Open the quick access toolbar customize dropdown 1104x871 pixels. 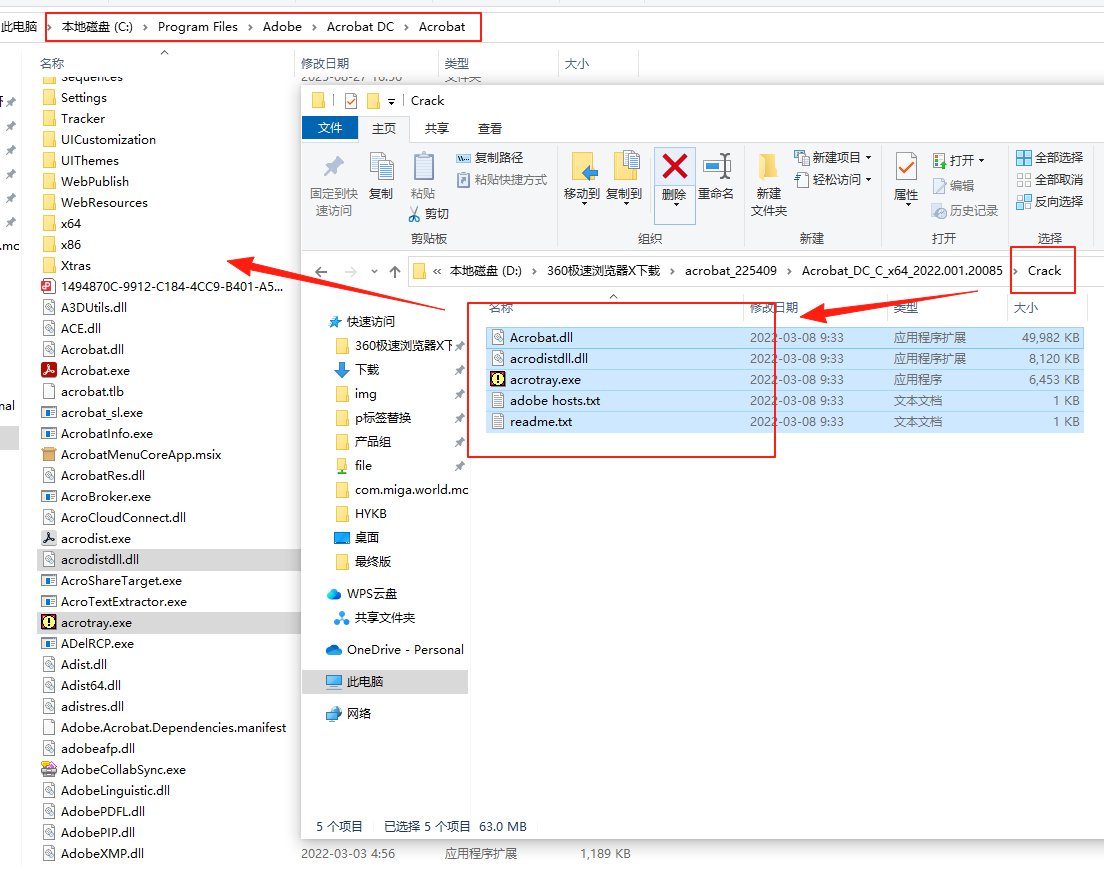point(391,102)
